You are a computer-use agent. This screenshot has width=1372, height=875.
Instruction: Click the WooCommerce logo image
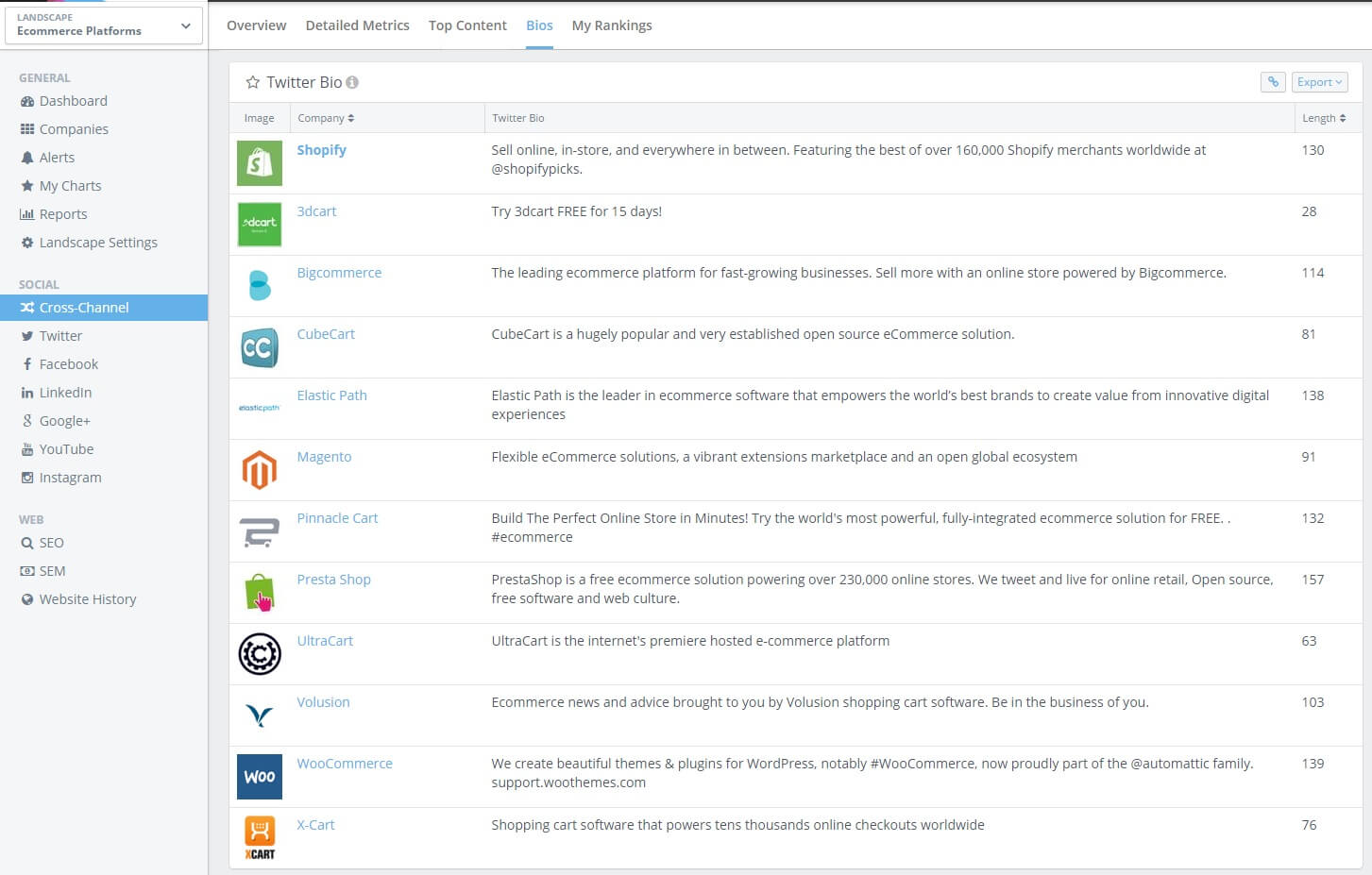(x=260, y=777)
